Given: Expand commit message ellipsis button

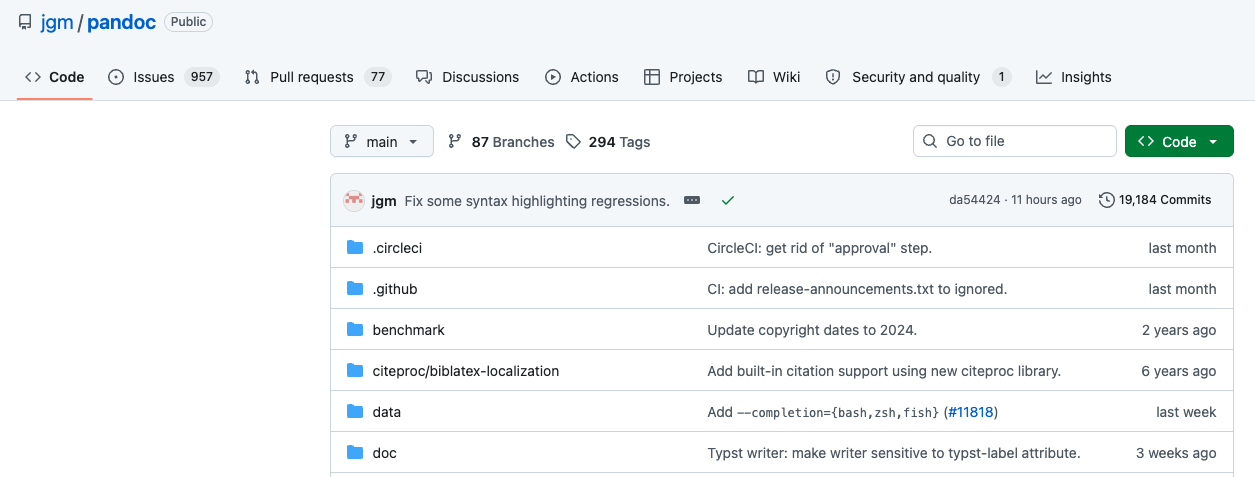Looking at the screenshot, I should [x=692, y=200].
